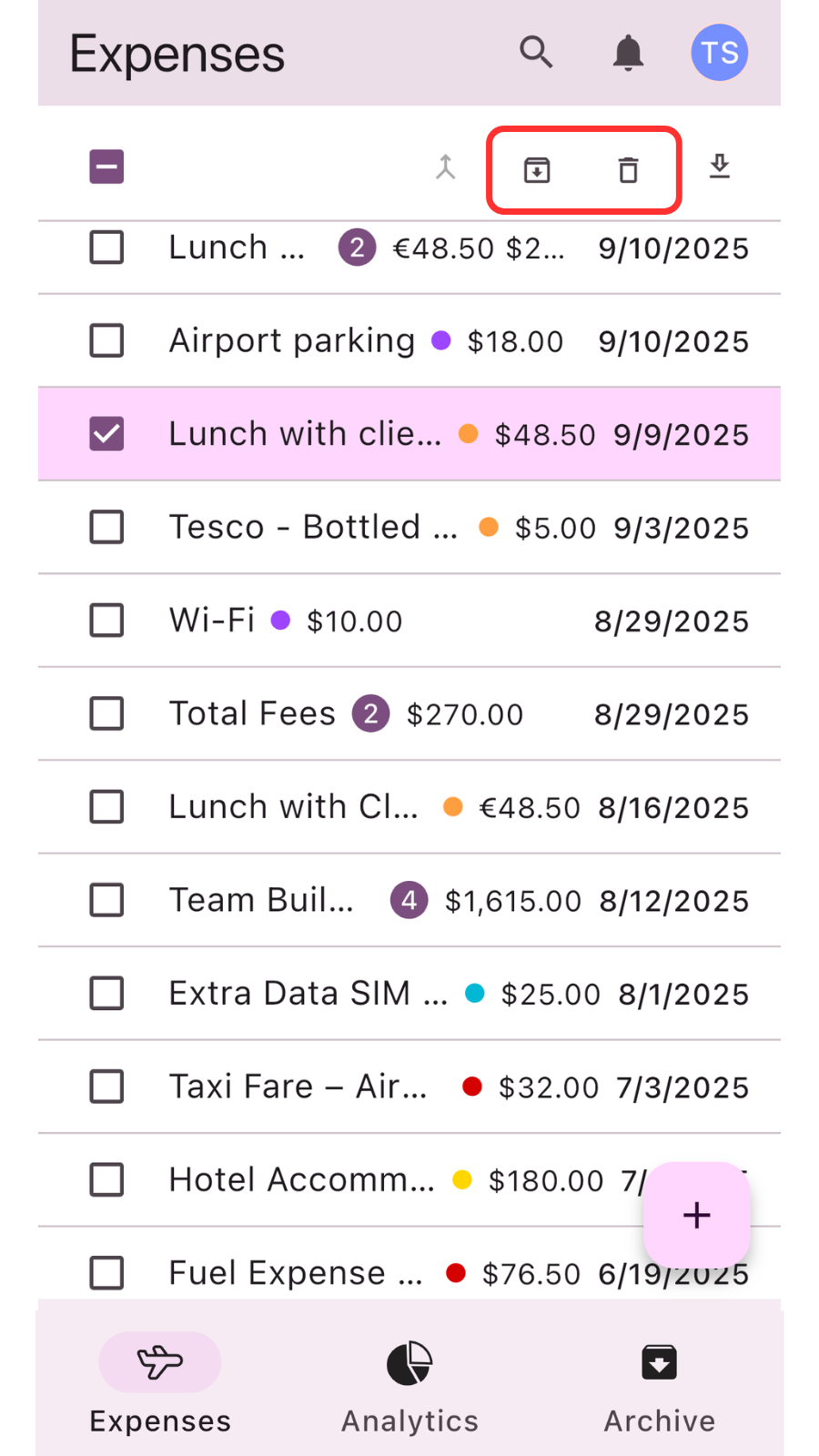Viewport: 819px width, 1456px height.
Task: Click the orange category dot on Tesco row
Action: (x=489, y=527)
